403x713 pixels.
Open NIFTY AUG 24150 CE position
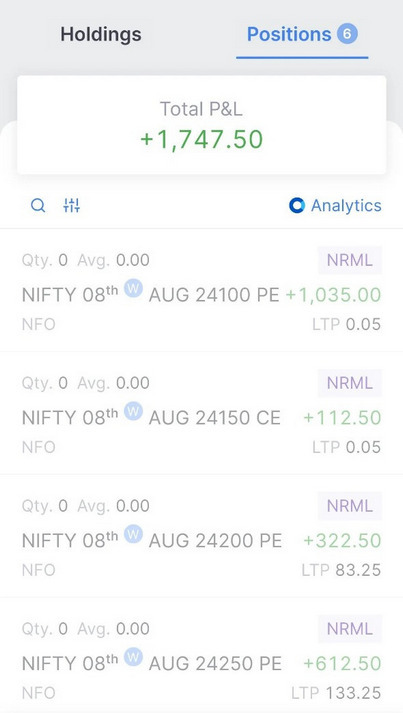point(202,413)
